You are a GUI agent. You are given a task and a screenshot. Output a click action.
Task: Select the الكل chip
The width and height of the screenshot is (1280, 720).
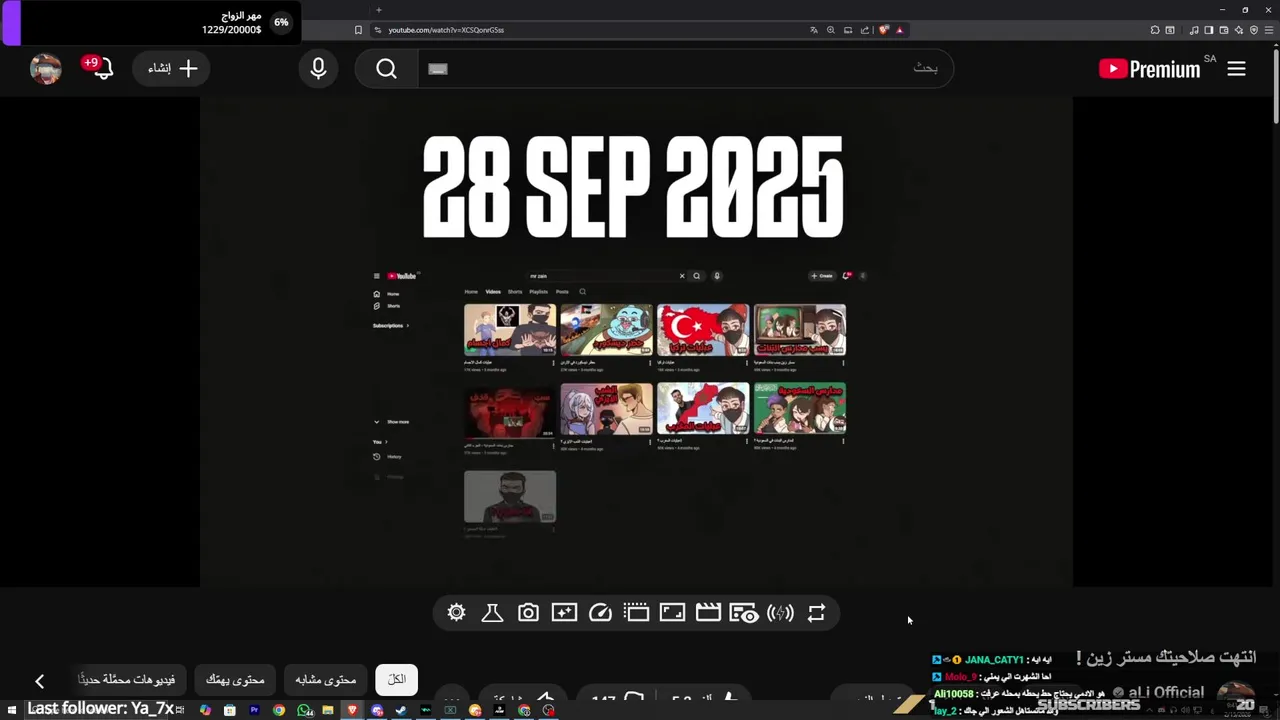pos(397,680)
